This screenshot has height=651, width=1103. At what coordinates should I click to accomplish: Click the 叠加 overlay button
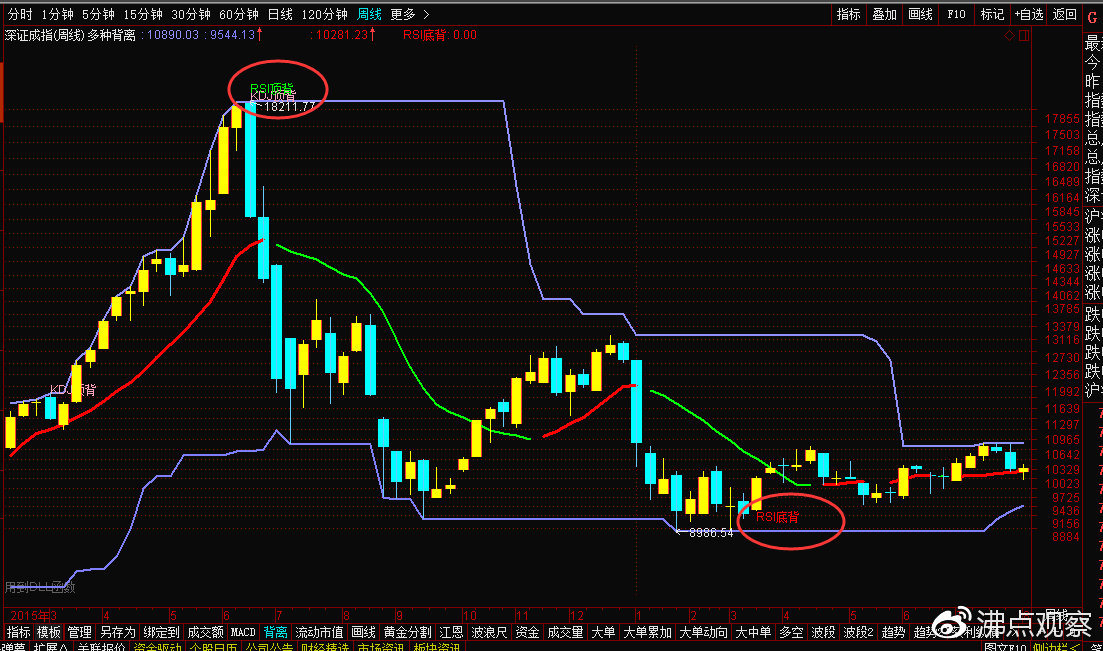[884, 14]
